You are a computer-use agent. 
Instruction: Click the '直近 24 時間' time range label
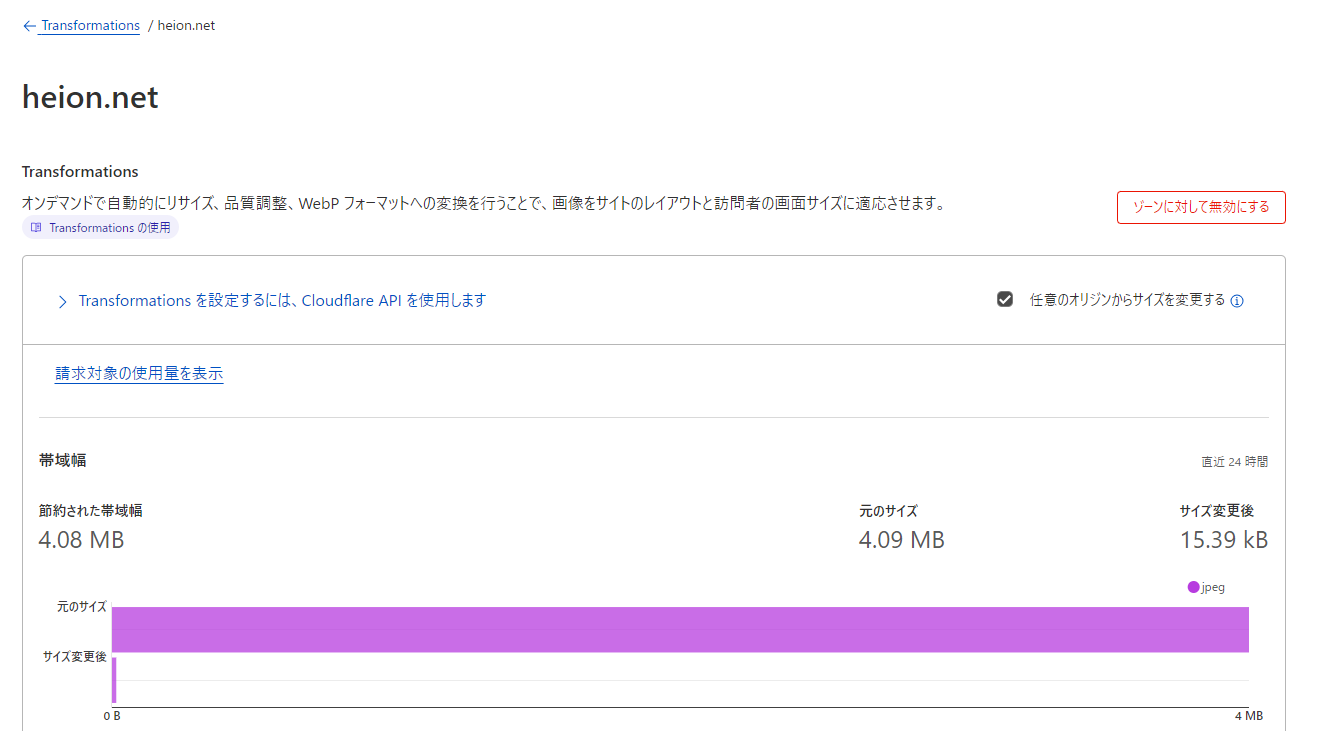1234,462
